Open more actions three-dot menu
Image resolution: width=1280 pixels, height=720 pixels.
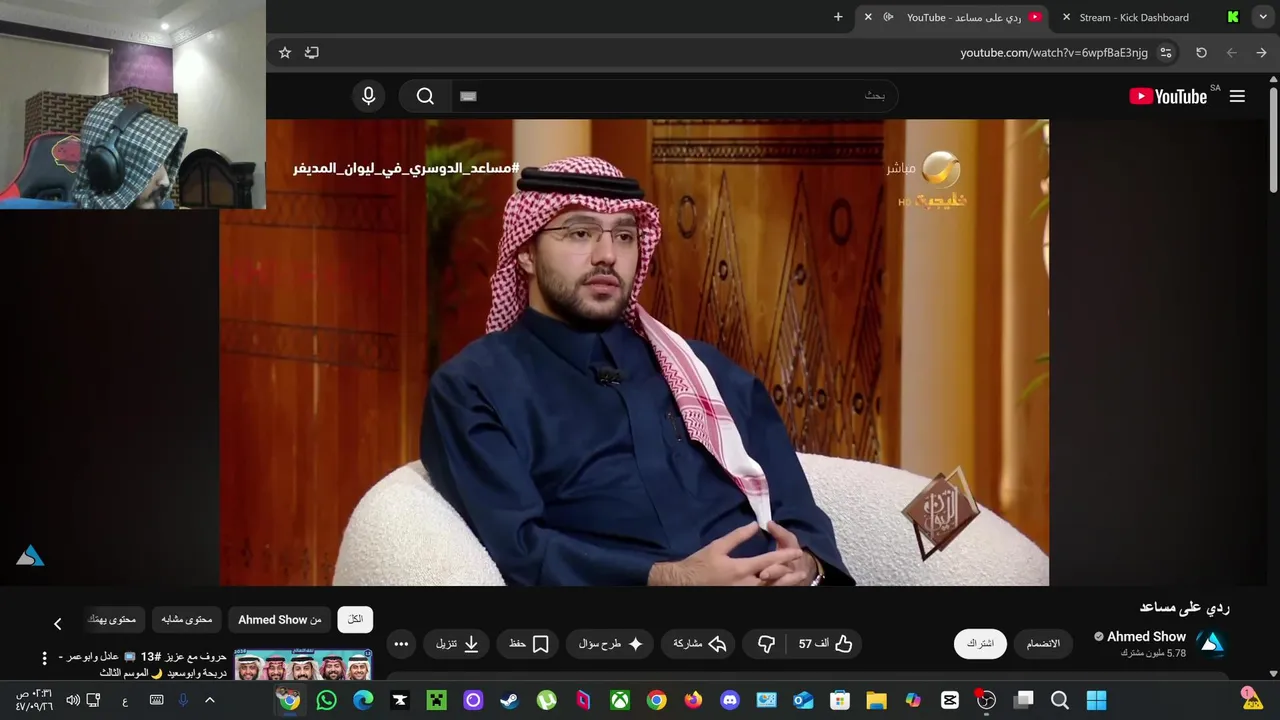pos(401,644)
